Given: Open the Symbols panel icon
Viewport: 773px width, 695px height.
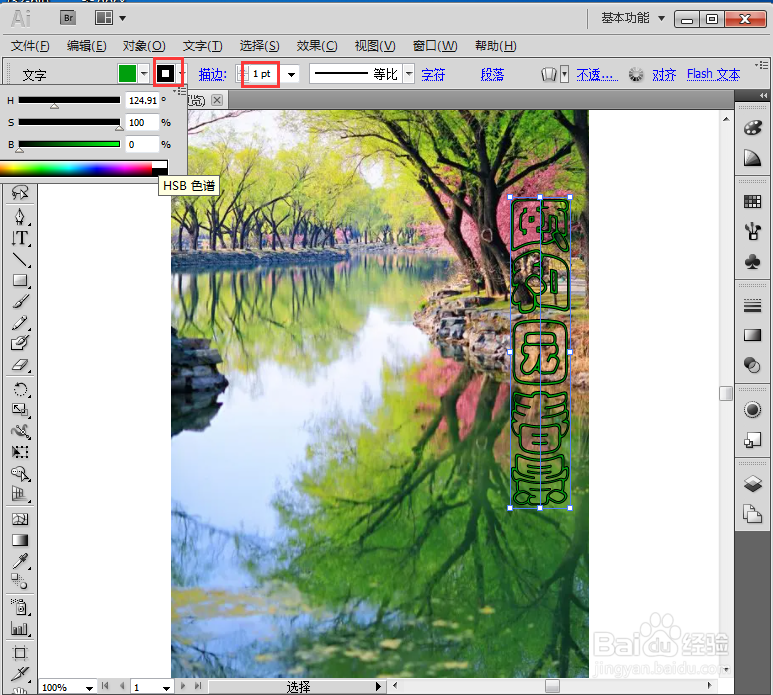Looking at the screenshot, I should click(752, 261).
